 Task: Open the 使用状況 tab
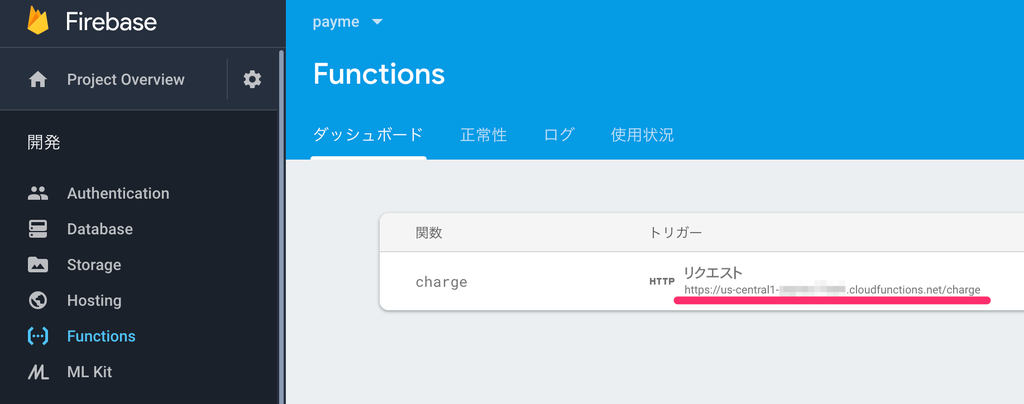[x=642, y=135]
